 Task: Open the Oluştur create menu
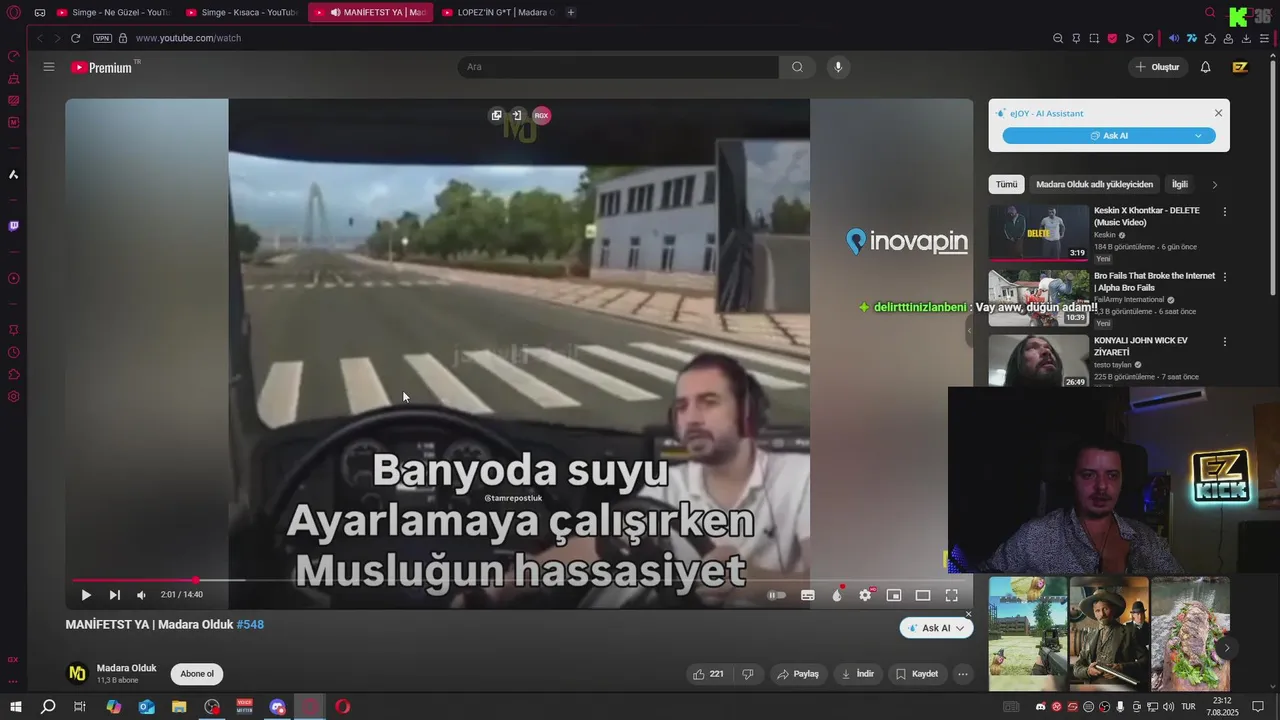(x=1158, y=67)
